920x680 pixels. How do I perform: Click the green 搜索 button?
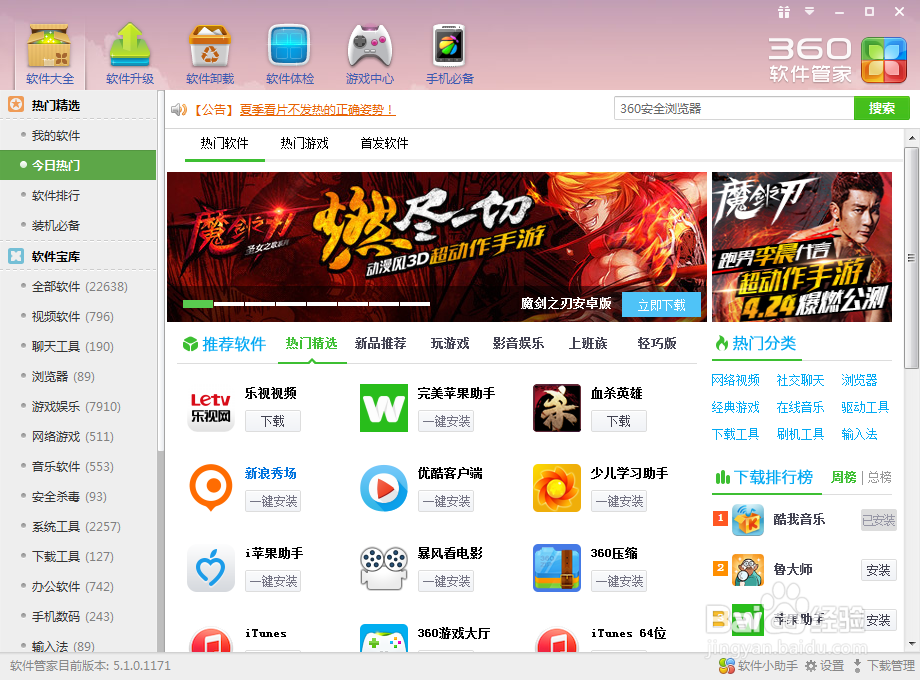coord(882,109)
